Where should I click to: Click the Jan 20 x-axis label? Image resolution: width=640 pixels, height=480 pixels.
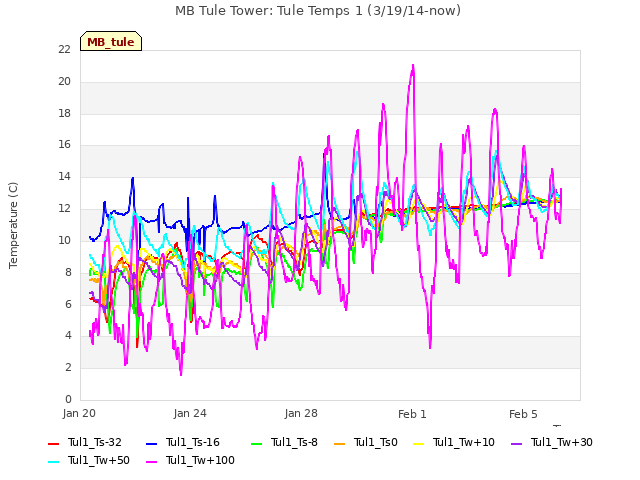pos(79,413)
